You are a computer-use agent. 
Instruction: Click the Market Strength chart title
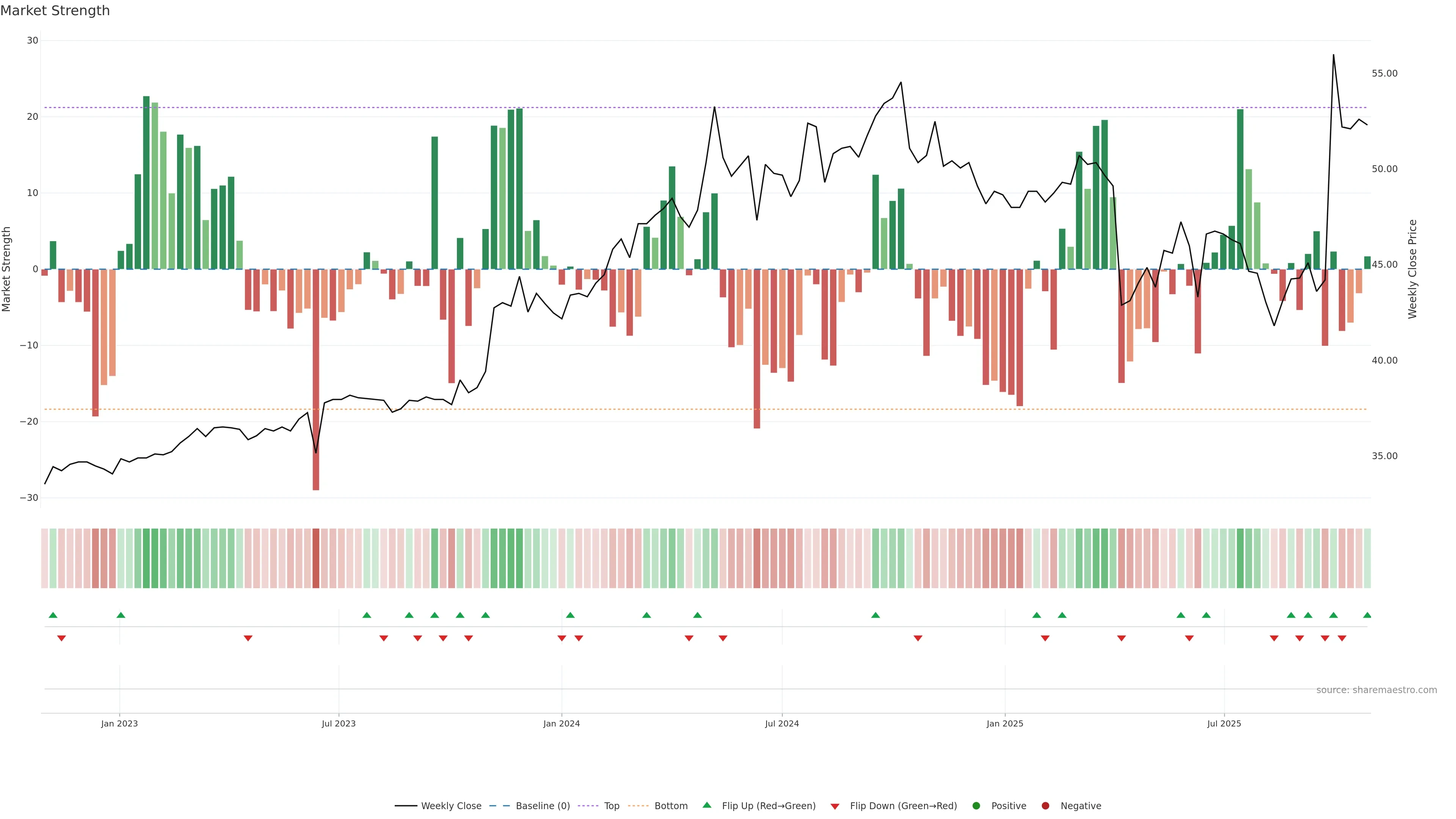point(55,11)
